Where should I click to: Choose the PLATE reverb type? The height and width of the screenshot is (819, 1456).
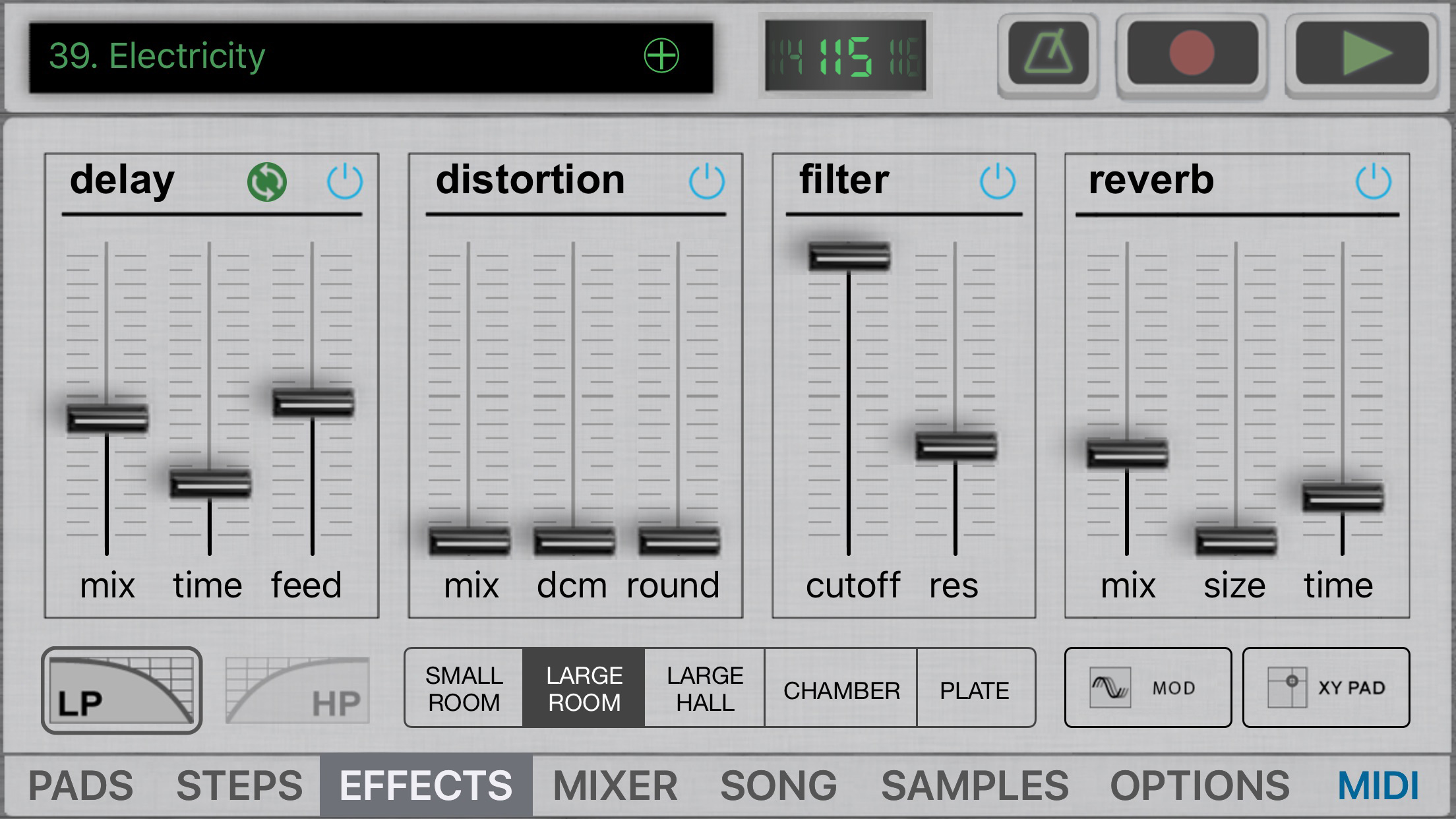coord(975,690)
